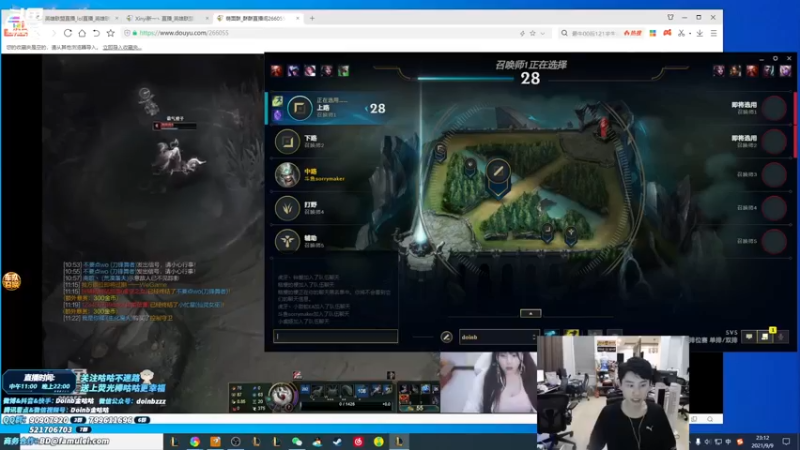This screenshot has width=800, height=450.
Task: Select summoner 5 support slot (辅助)
Action: [x=332, y=240]
